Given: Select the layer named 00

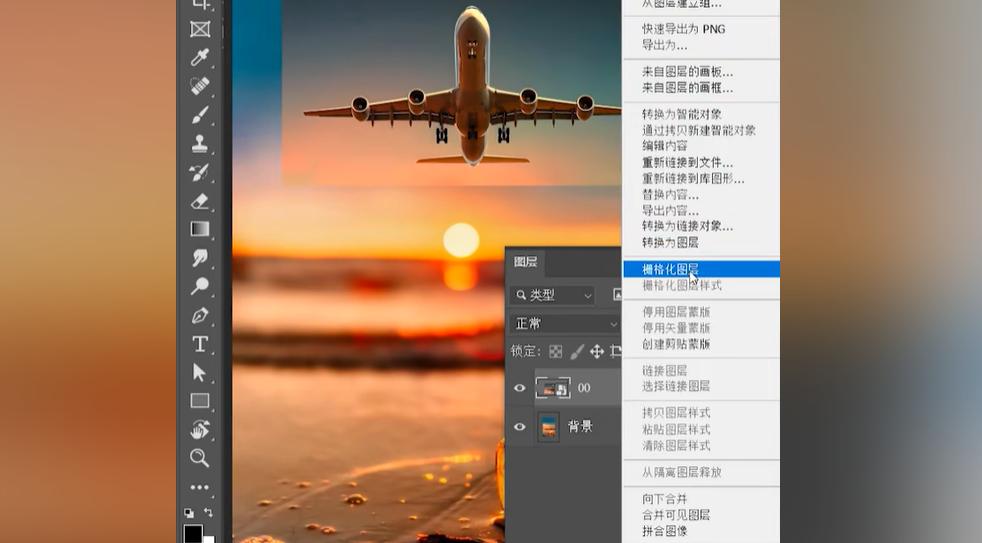Looking at the screenshot, I should [x=584, y=388].
